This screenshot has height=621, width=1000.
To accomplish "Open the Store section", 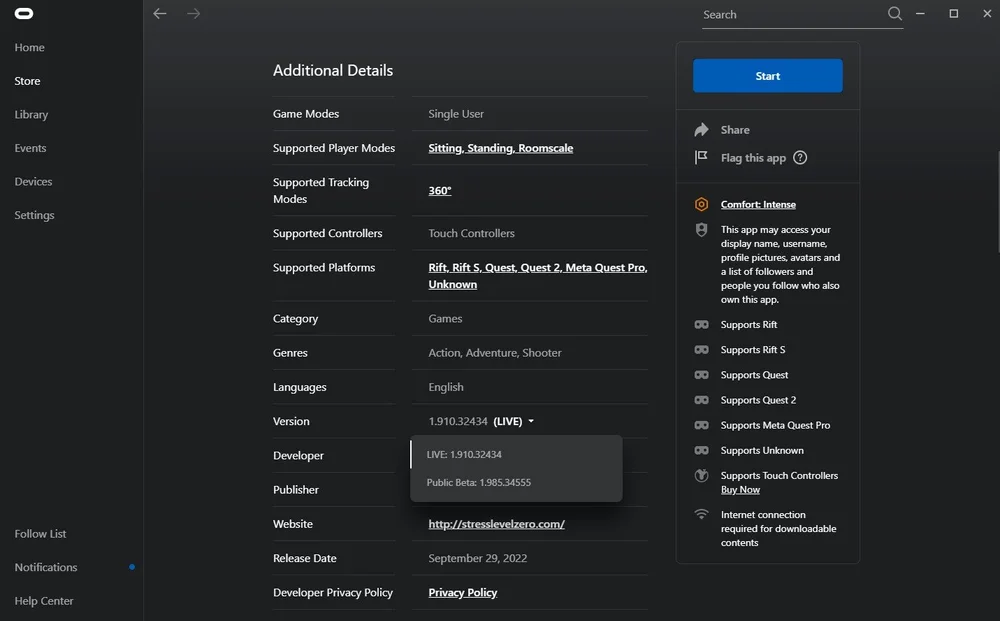I will click(28, 81).
